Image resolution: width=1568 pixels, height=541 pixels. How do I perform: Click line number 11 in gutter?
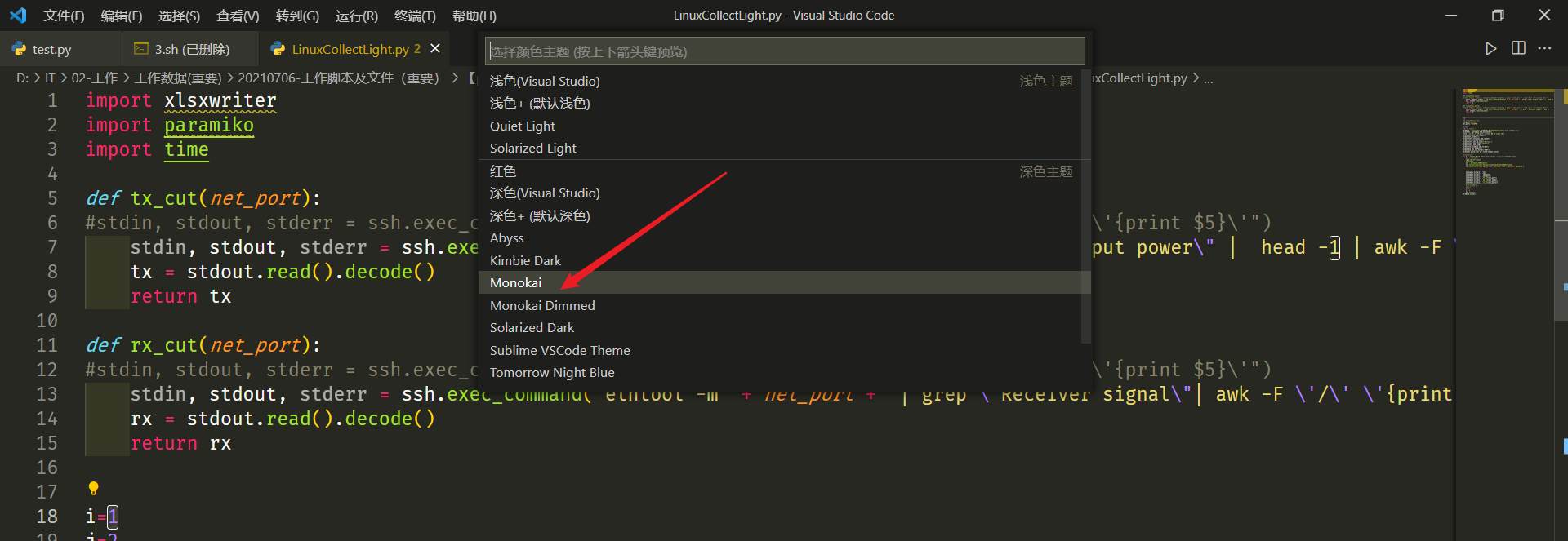tap(47, 345)
